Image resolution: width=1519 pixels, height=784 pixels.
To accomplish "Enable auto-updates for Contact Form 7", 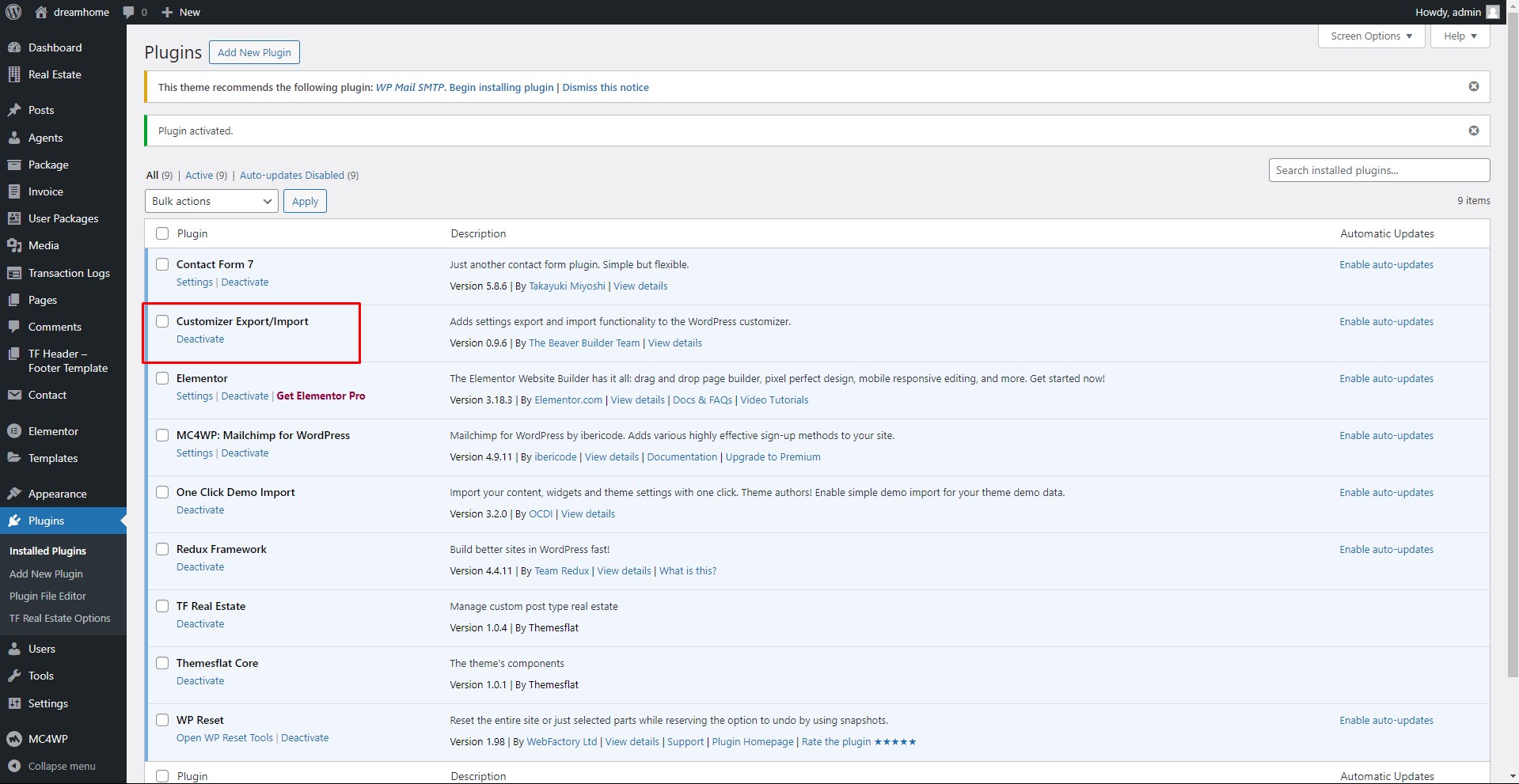I will (1387, 264).
